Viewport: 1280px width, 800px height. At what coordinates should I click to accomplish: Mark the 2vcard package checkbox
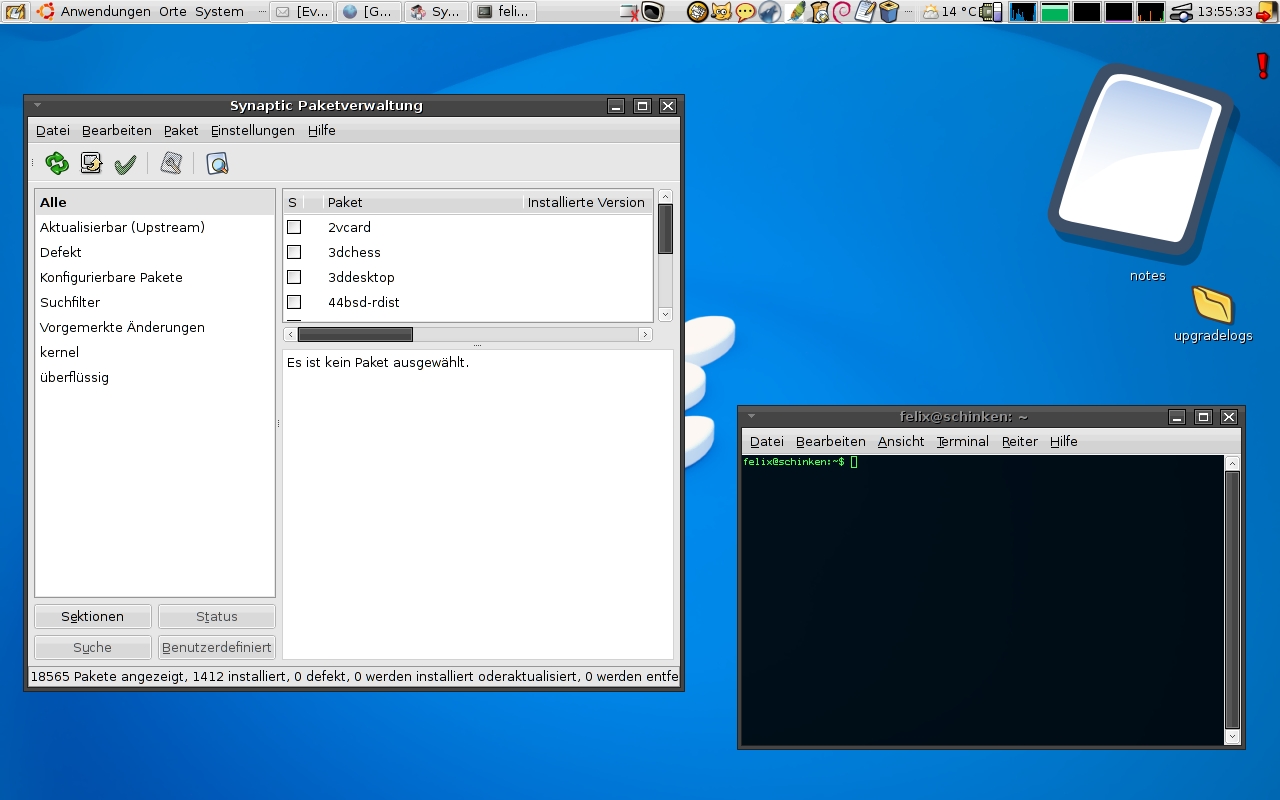[294, 227]
